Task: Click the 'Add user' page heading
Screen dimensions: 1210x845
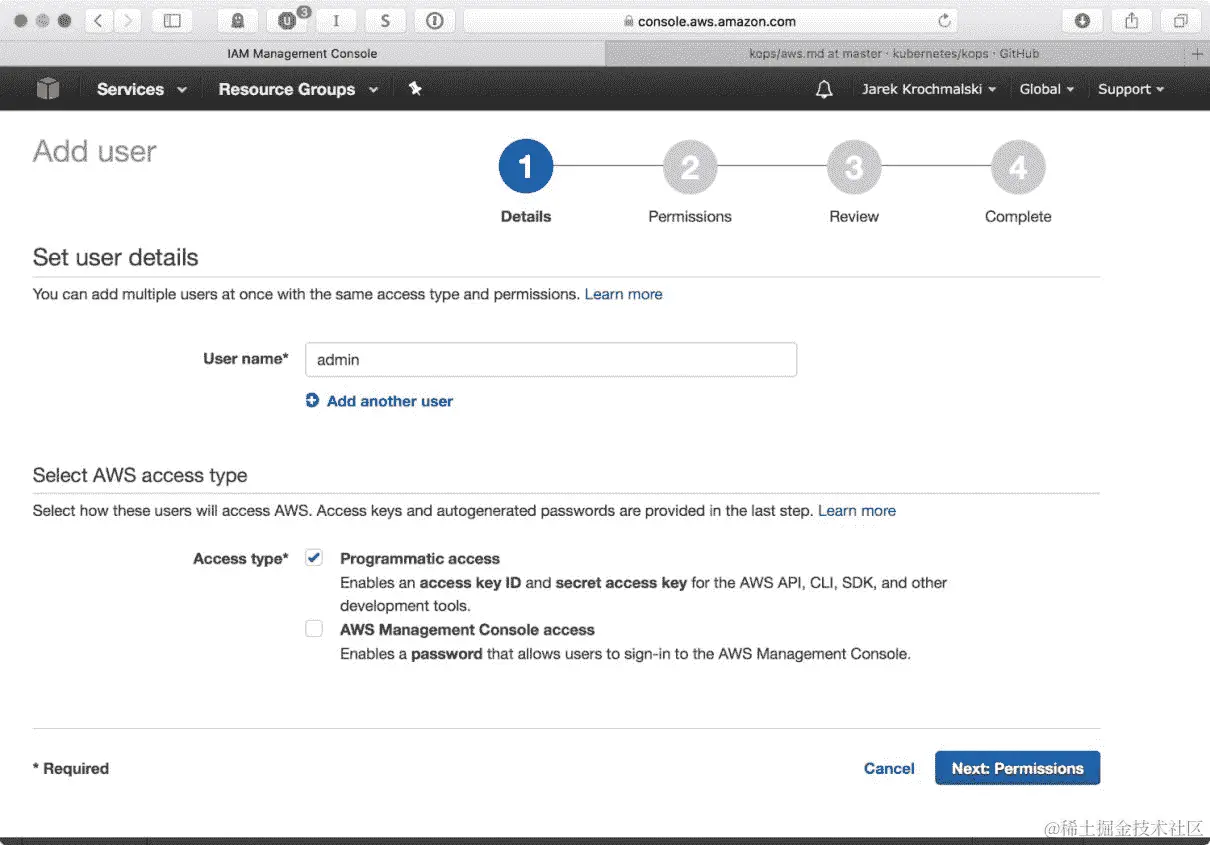Action: [95, 151]
